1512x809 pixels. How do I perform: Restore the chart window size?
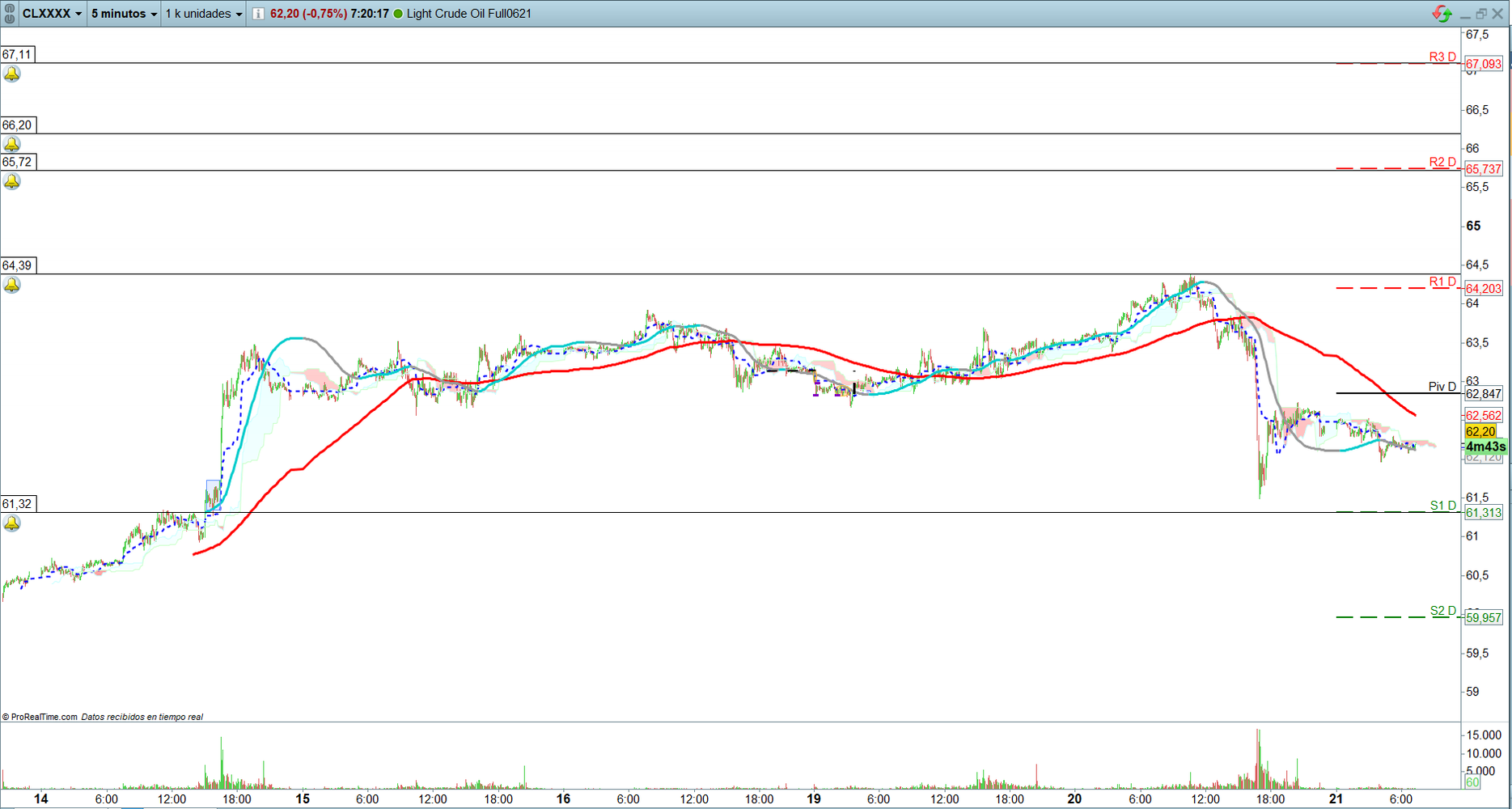[1481, 14]
